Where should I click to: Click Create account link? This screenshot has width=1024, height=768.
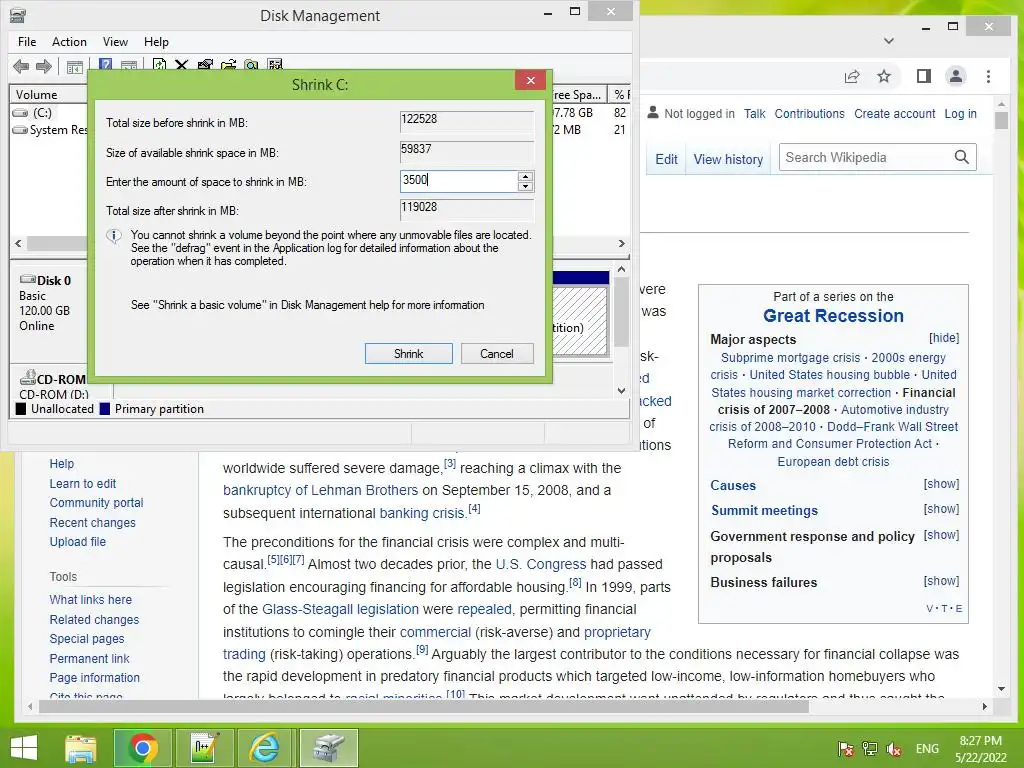[894, 114]
